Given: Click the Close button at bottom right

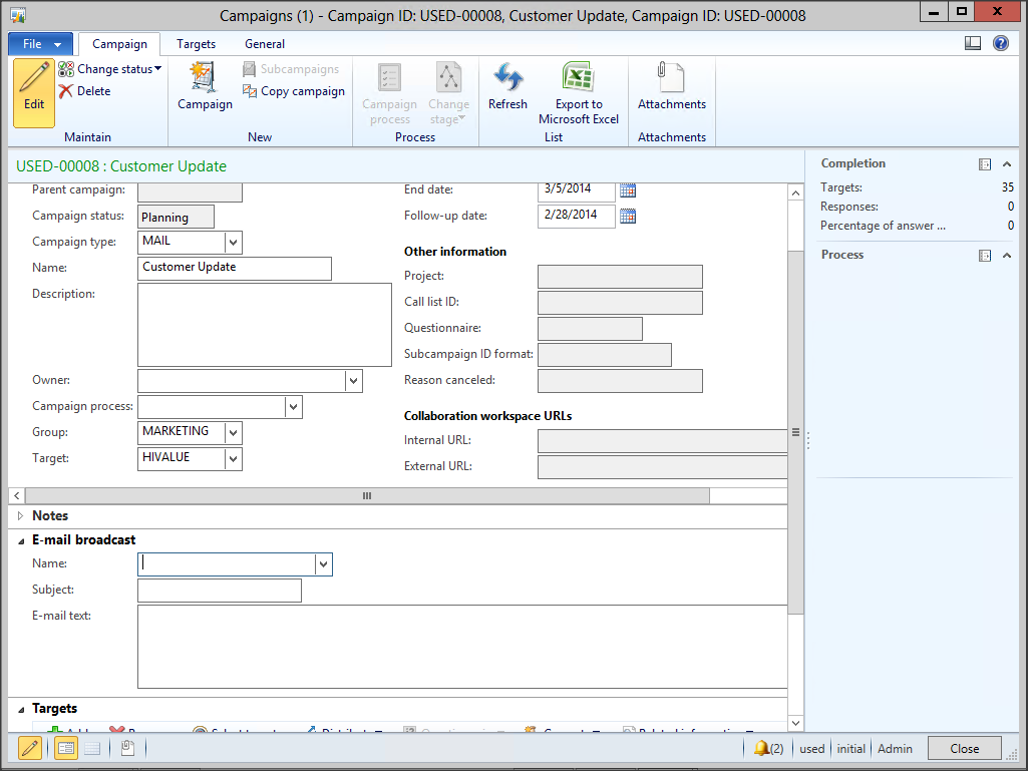Looking at the screenshot, I should (964, 748).
